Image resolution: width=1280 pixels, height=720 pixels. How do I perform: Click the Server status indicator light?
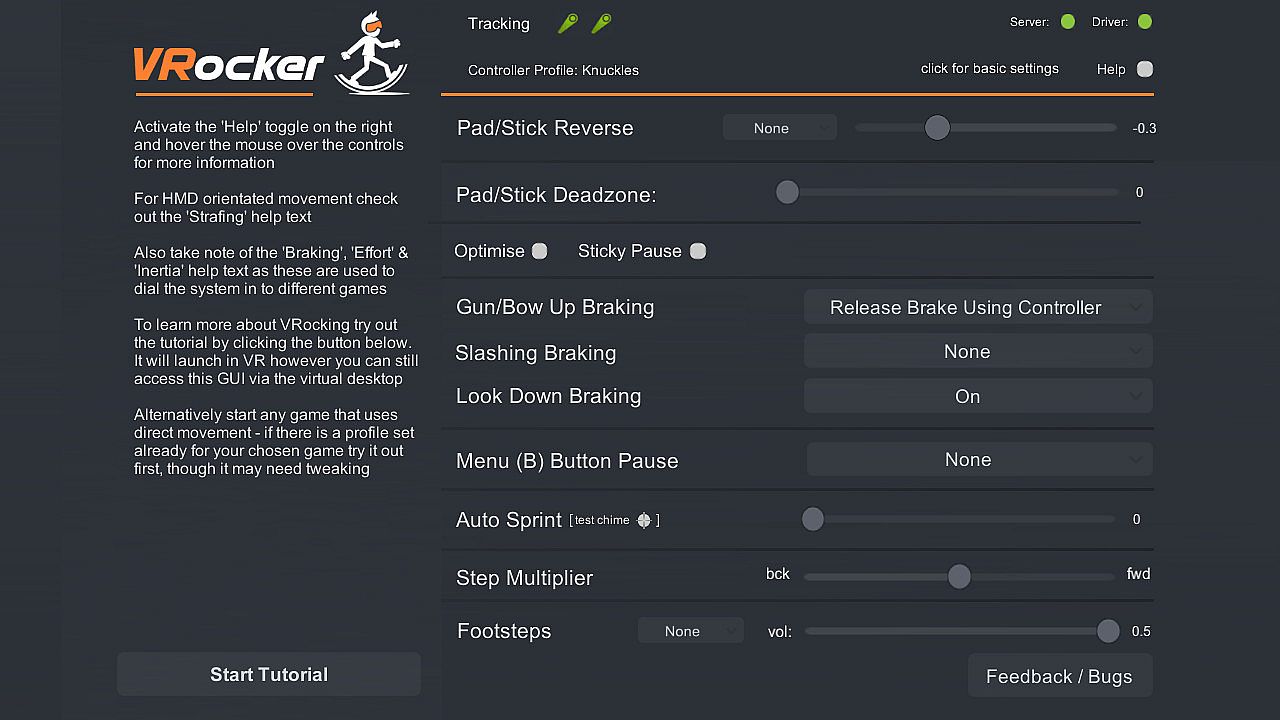[x=1068, y=22]
